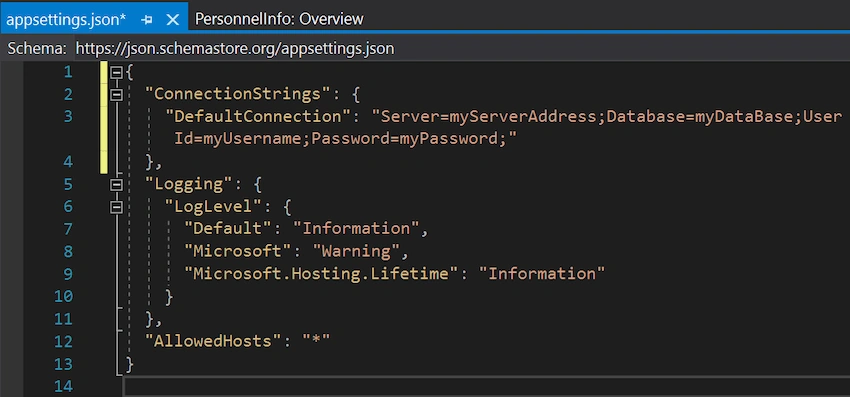Click the closing brace on line 13
Image resolution: width=850 pixels, height=397 pixels.
(x=129, y=364)
